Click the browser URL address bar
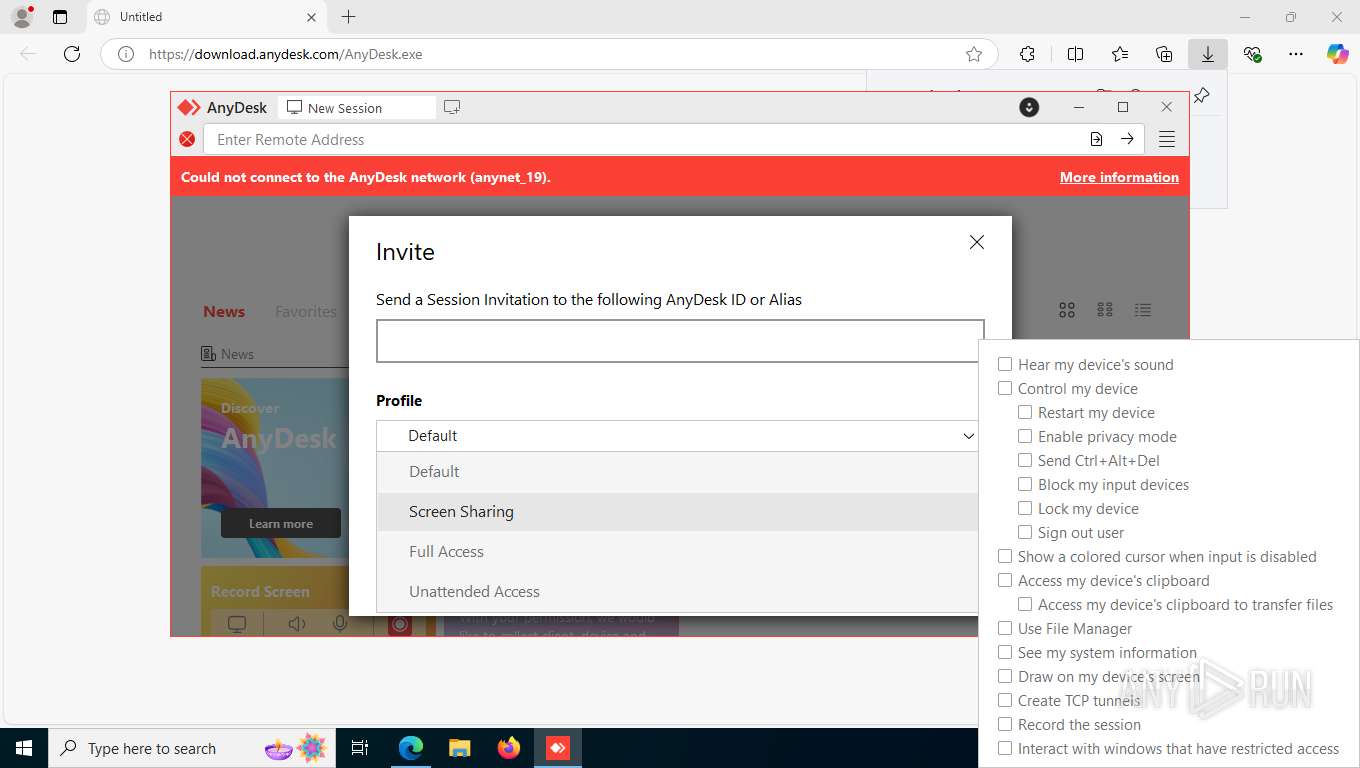This screenshot has height=768, width=1360. [550, 54]
